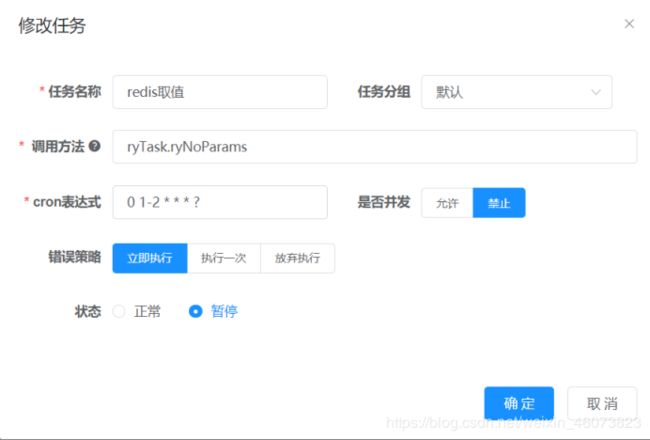Choose 执行一次 error policy

(x=224, y=258)
